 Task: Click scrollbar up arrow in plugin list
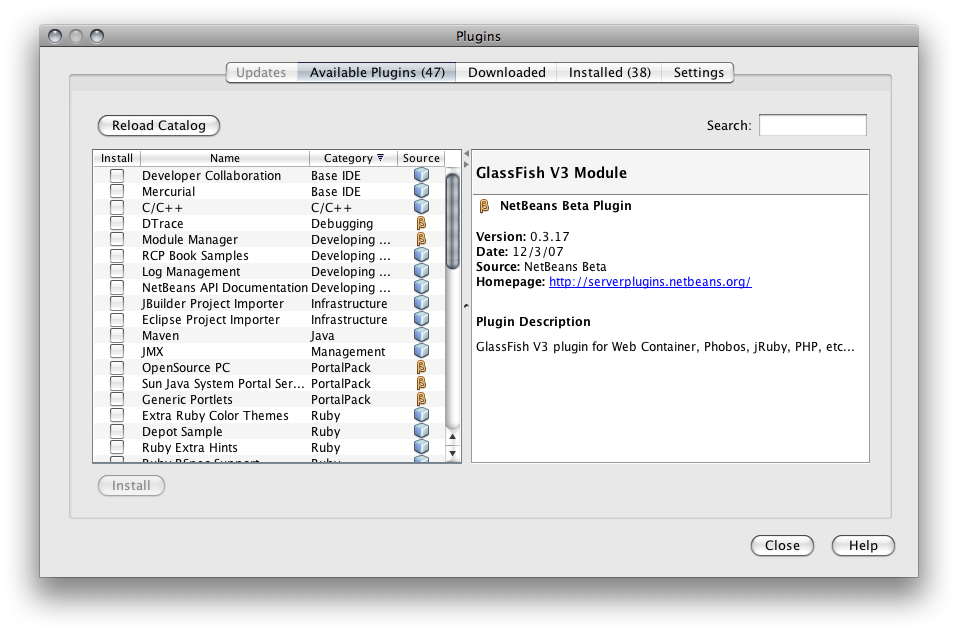point(452,436)
